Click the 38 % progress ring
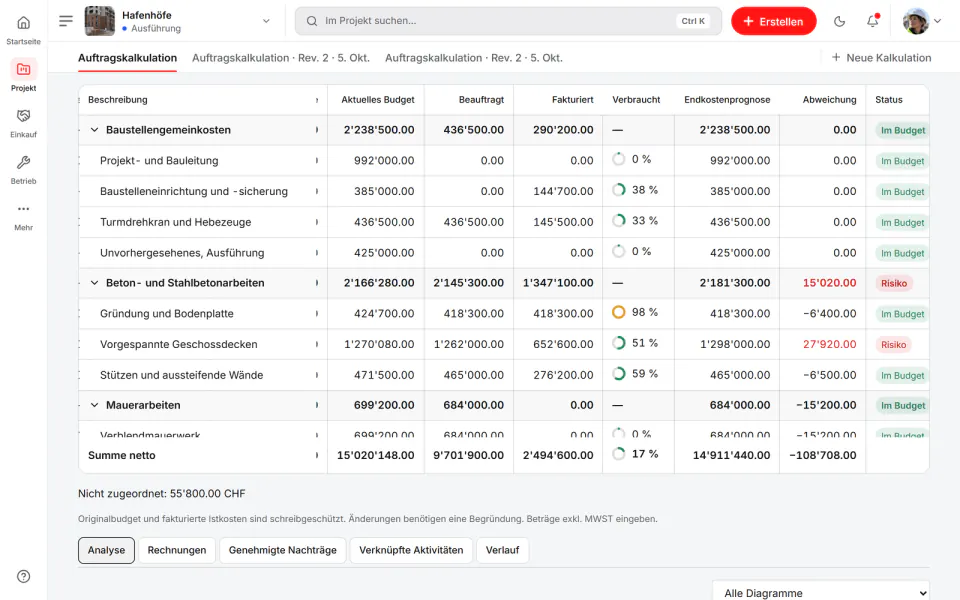960x600 pixels. [619, 190]
